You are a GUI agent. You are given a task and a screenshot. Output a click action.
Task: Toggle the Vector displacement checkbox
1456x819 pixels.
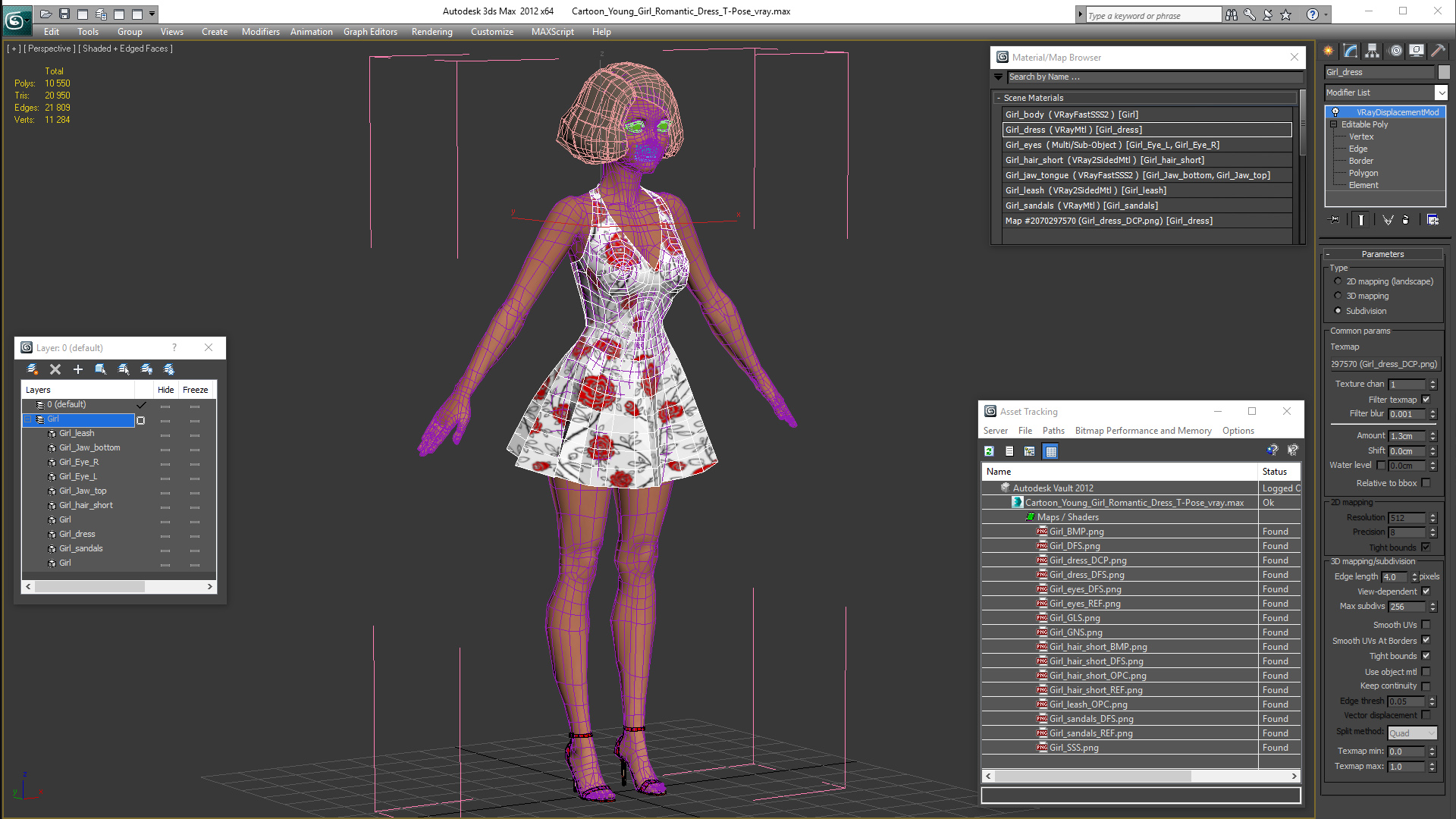pos(1426,715)
